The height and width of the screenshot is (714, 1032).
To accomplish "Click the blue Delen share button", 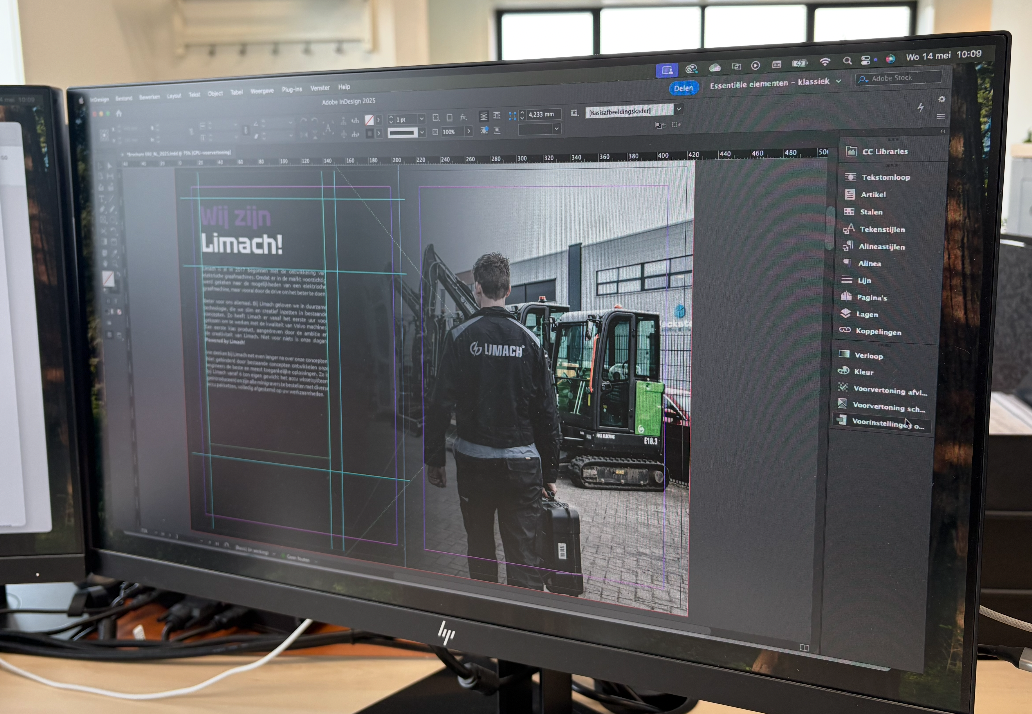I will [x=684, y=88].
